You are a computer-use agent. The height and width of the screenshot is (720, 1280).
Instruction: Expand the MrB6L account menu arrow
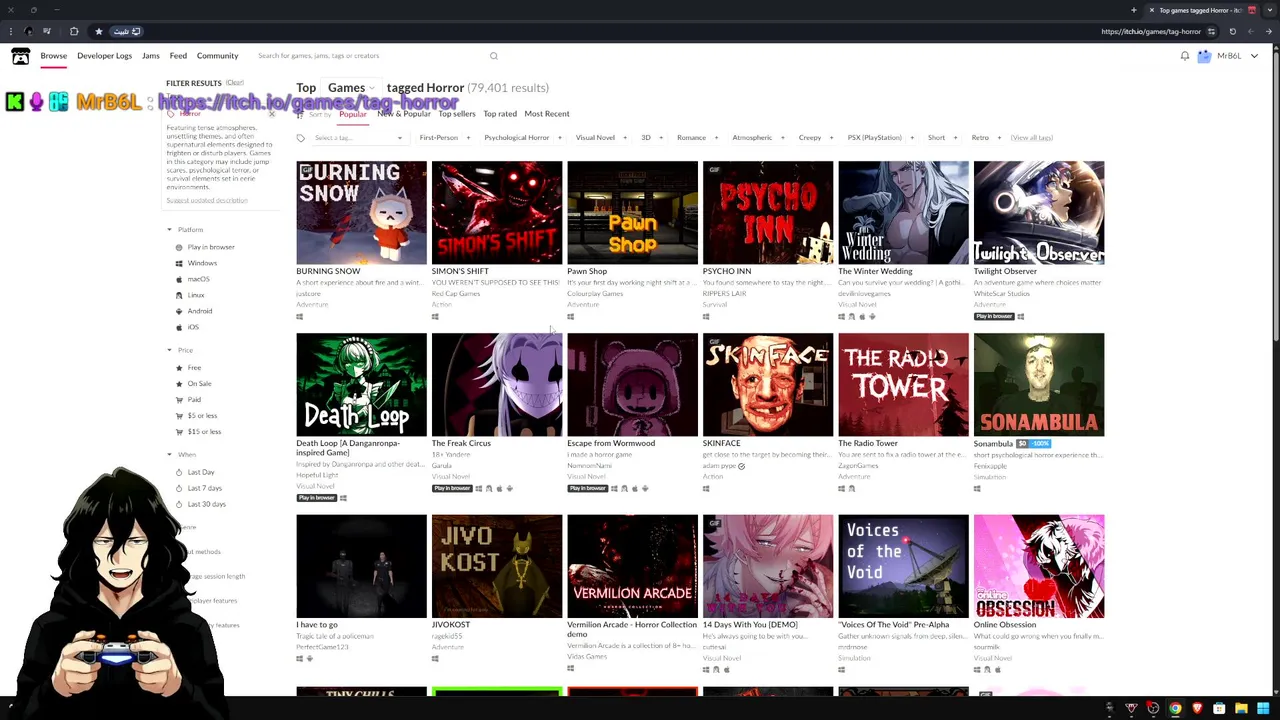(1254, 56)
